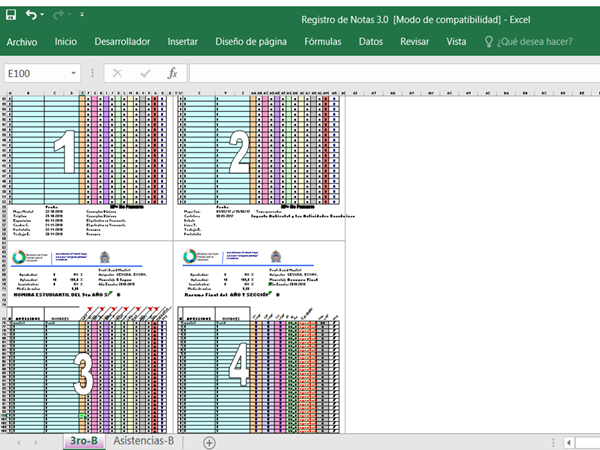This screenshot has height=450, width=600.
Task: Select the 3ro-B sheet tab
Action: (84, 440)
